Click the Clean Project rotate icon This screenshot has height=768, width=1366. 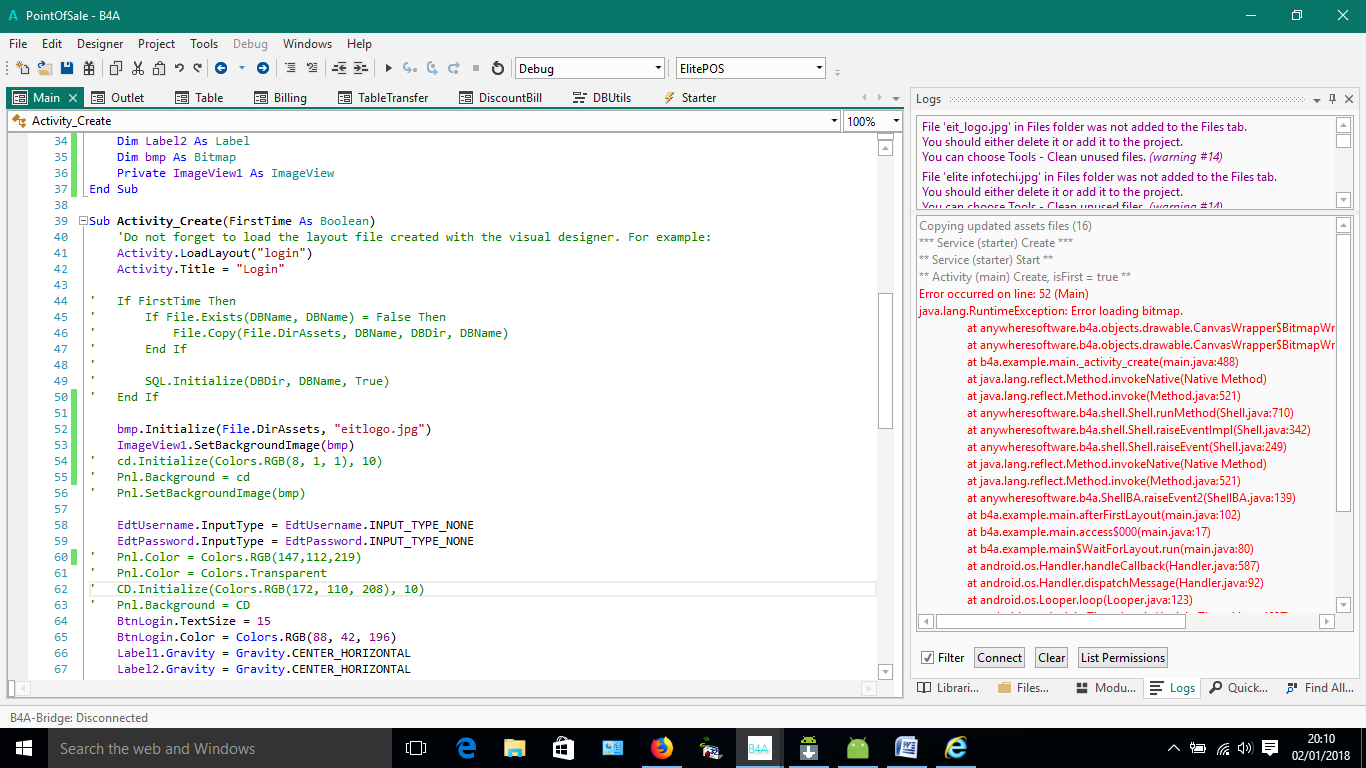pos(498,68)
